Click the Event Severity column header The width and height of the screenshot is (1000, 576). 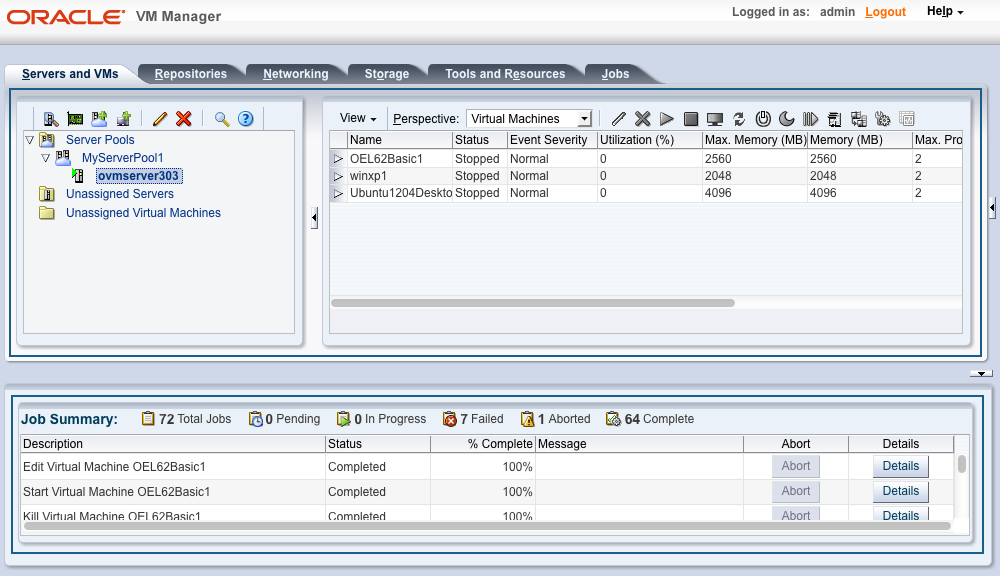552,140
